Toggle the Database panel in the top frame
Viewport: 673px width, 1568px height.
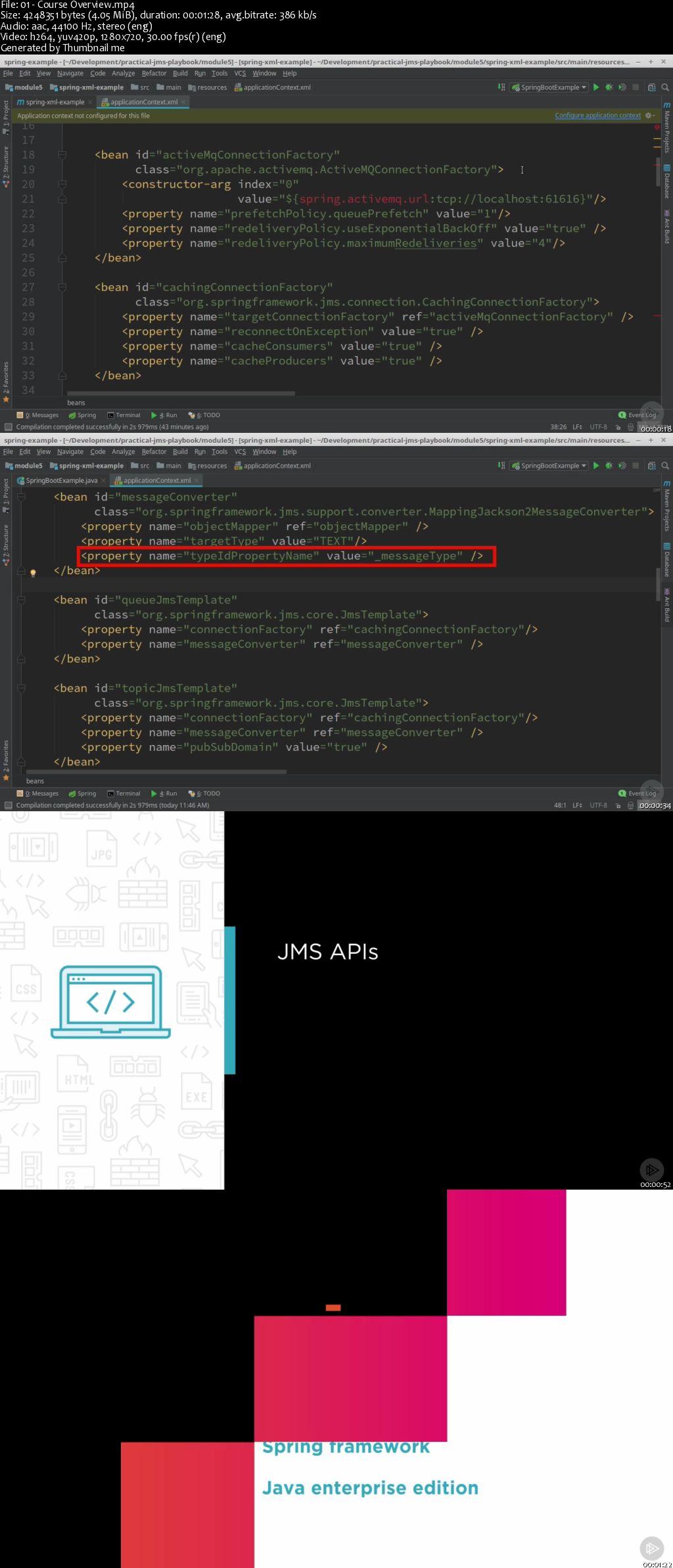click(x=666, y=181)
